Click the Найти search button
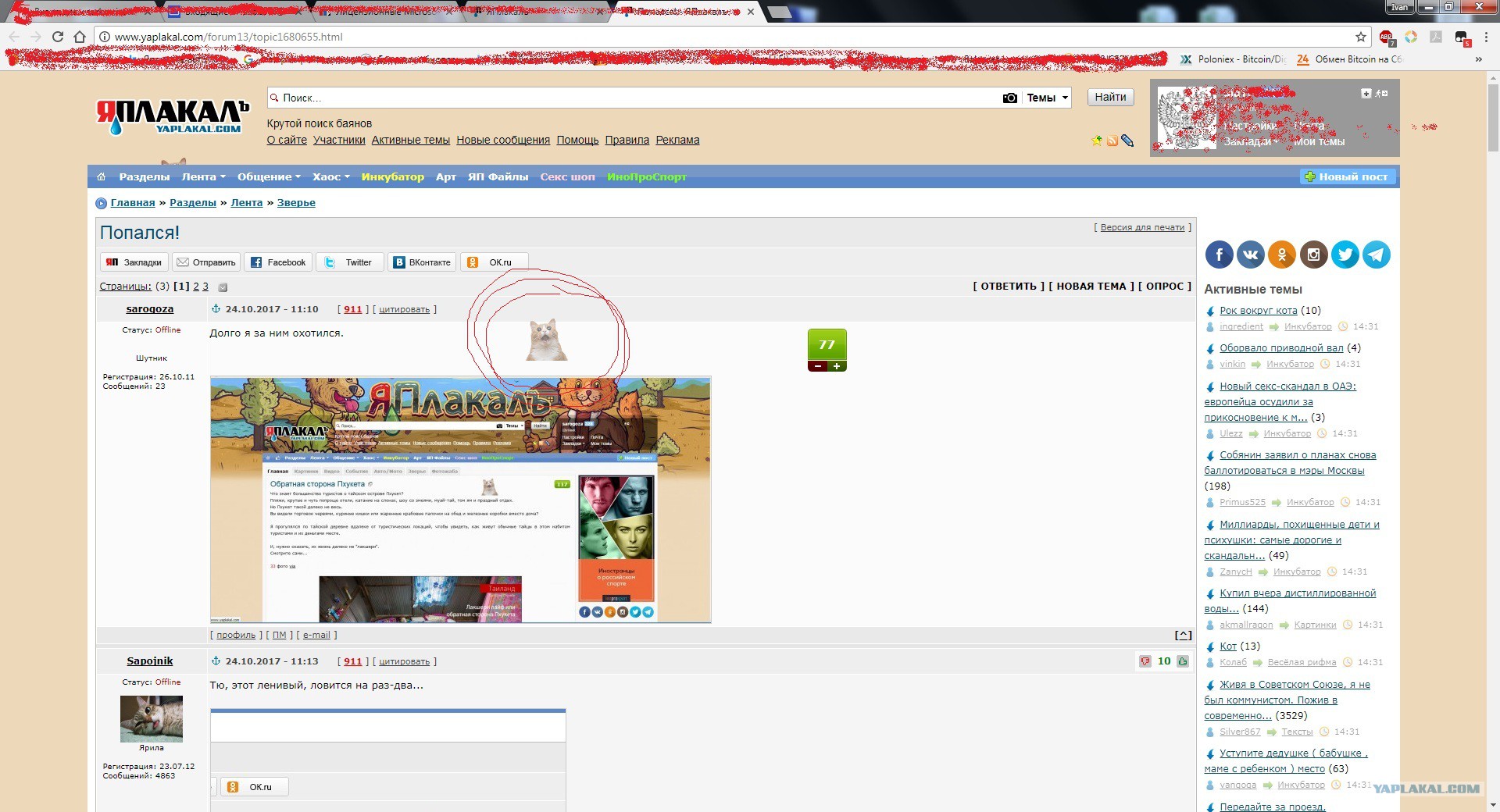The image size is (1500, 812). [1110, 98]
